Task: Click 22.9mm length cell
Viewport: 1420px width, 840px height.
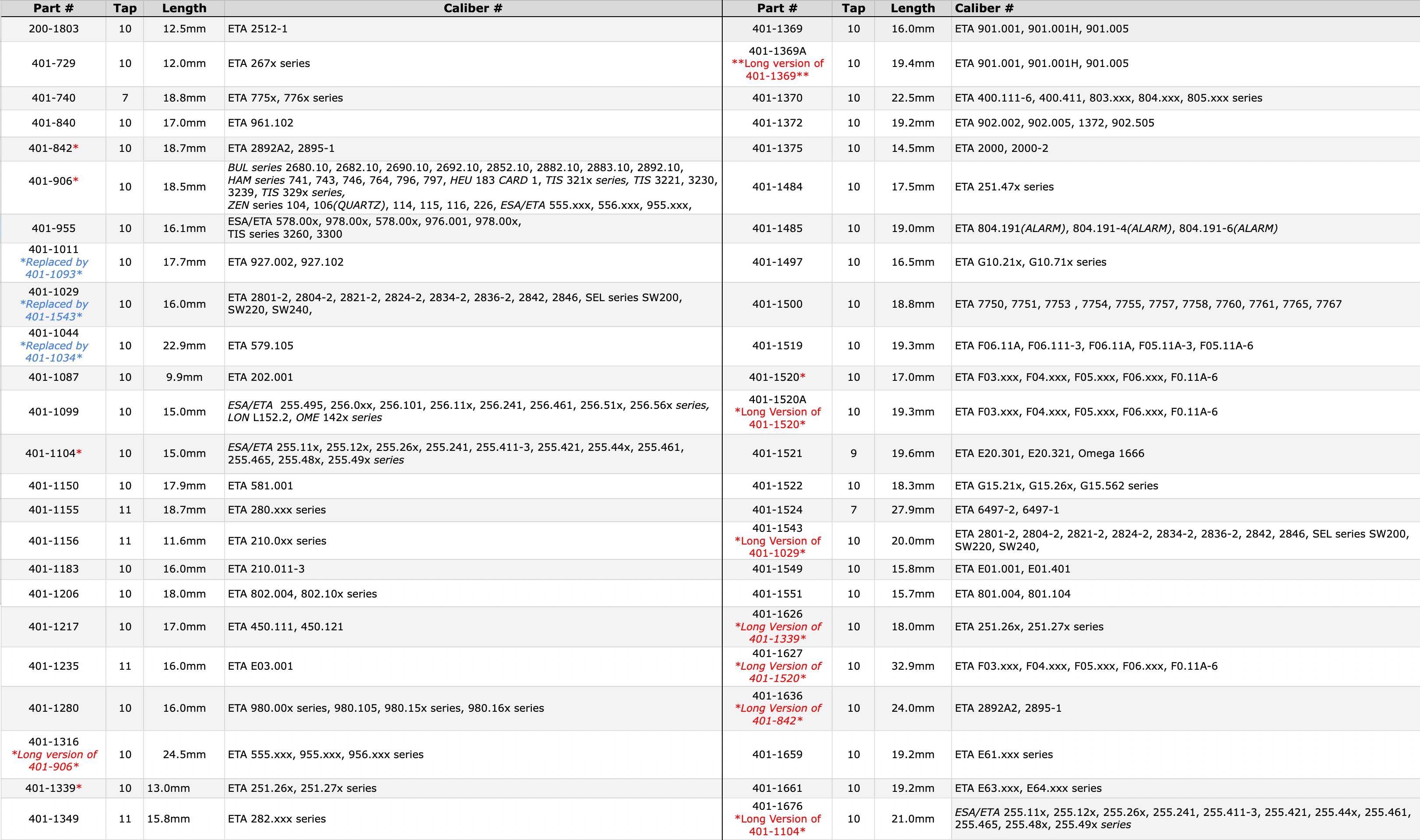Action: click(x=185, y=346)
